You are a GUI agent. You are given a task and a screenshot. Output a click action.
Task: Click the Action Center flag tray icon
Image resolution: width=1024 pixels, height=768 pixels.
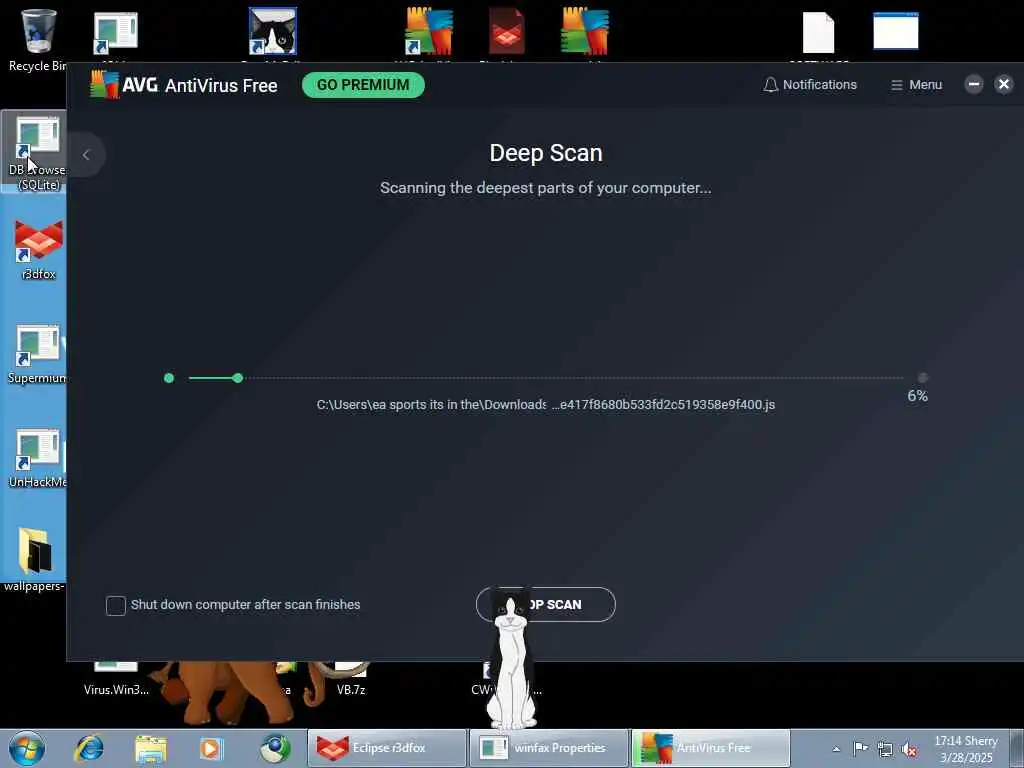861,749
